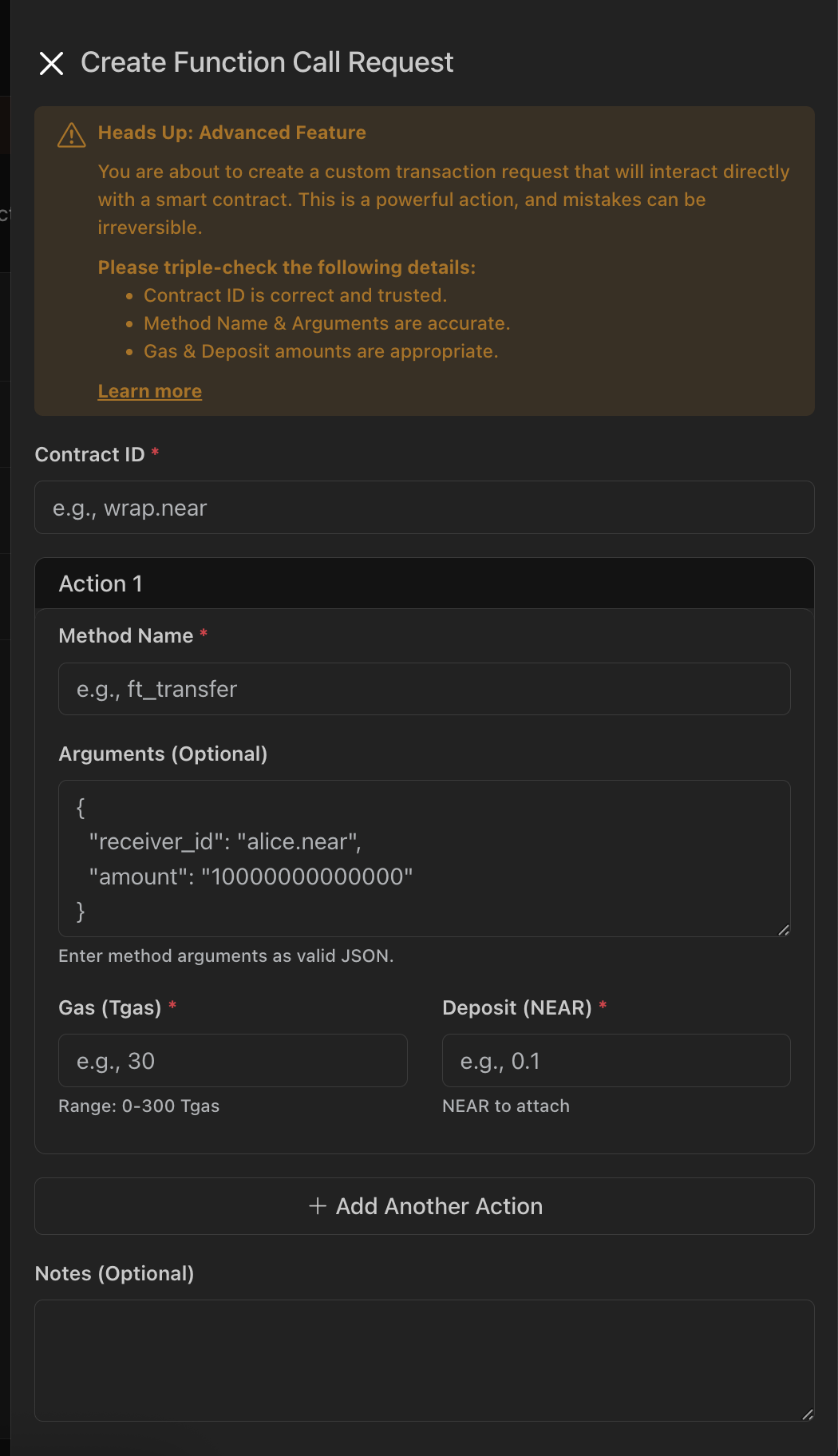The image size is (838, 1456).
Task: Focus the Deposit NEAR input box
Action: pos(615,1060)
